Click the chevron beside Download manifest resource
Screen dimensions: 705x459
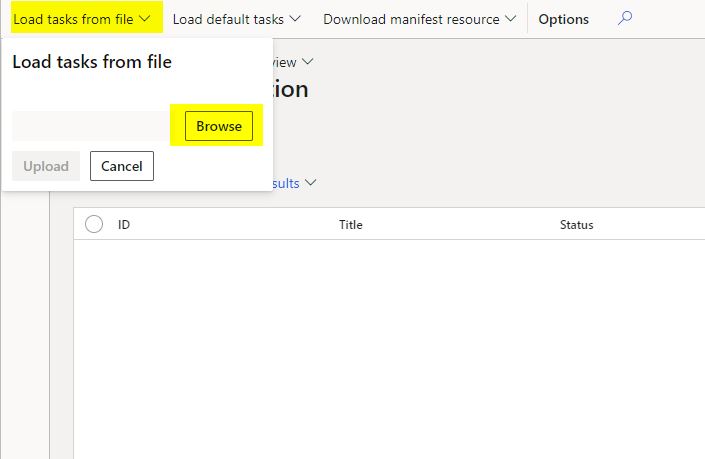(x=511, y=19)
